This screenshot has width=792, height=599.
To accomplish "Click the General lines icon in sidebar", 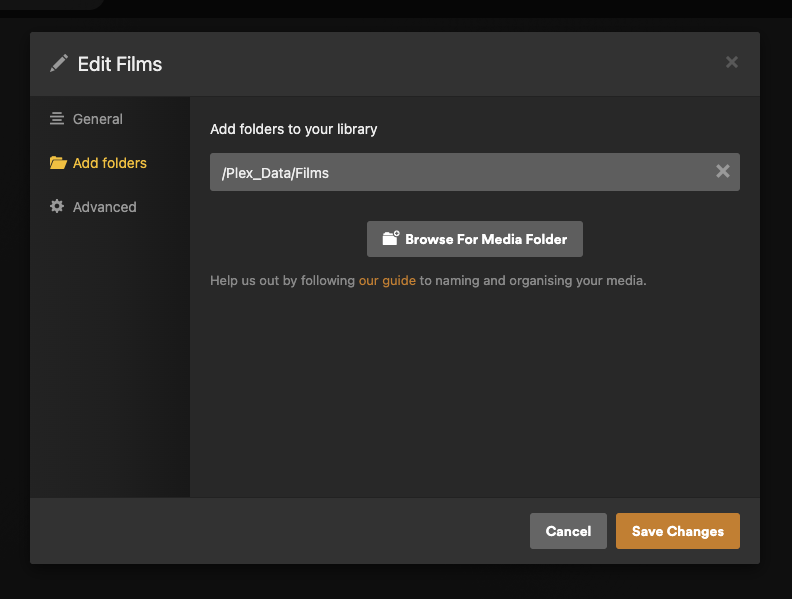I will (57, 119).
